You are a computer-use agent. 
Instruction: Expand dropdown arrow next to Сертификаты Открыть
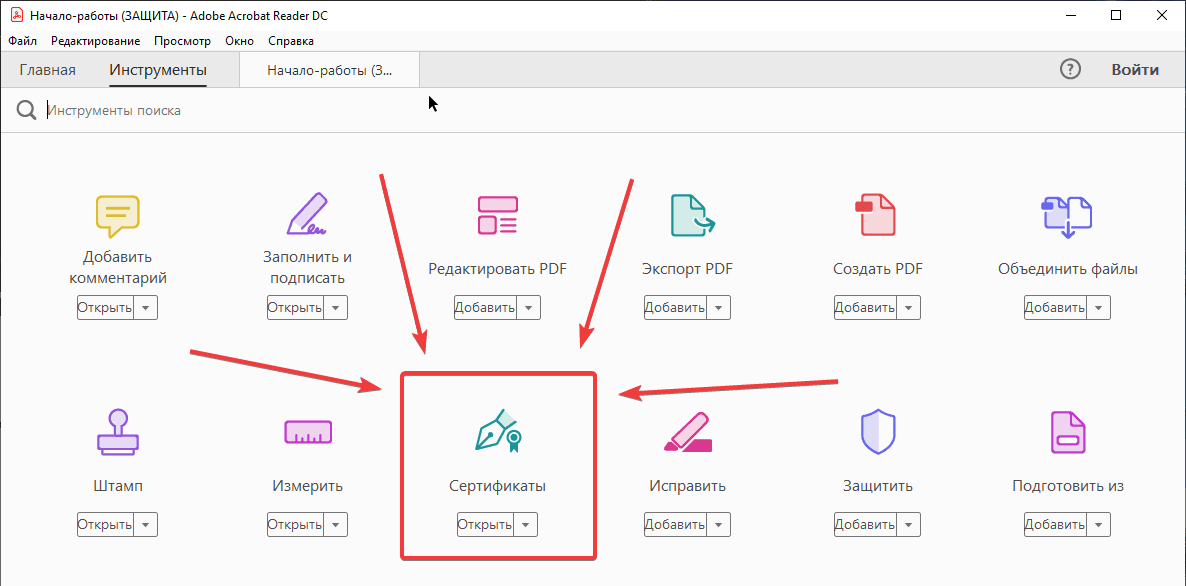pos(527,525)
